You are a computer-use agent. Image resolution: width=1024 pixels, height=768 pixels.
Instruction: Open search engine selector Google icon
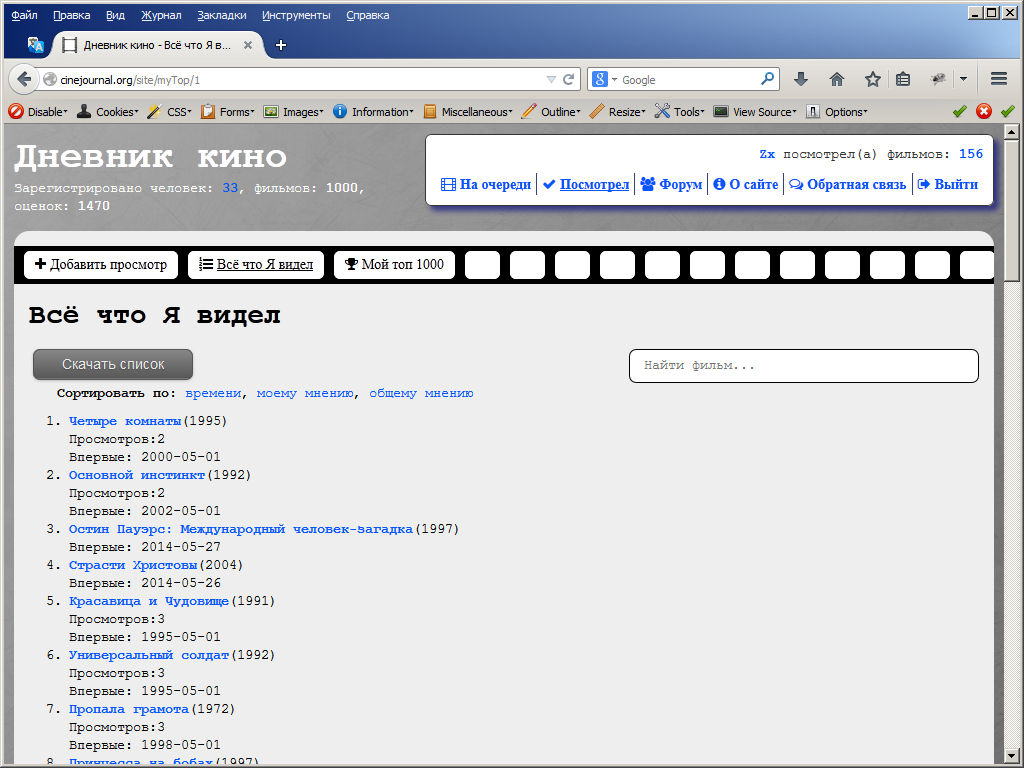tap(604, 80)
